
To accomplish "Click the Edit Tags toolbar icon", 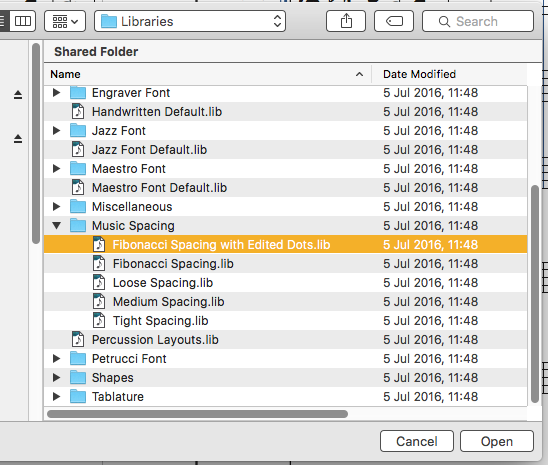I will pyautogui.click(x=394, y=21).
